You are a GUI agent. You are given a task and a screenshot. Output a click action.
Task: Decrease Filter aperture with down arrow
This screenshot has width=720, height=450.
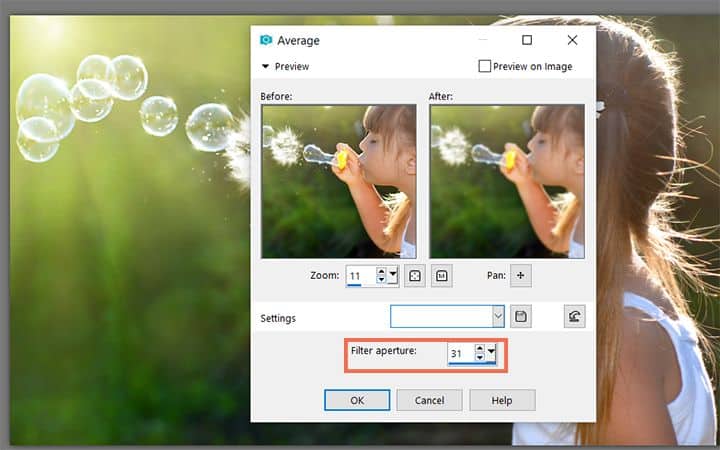[479, 357]
